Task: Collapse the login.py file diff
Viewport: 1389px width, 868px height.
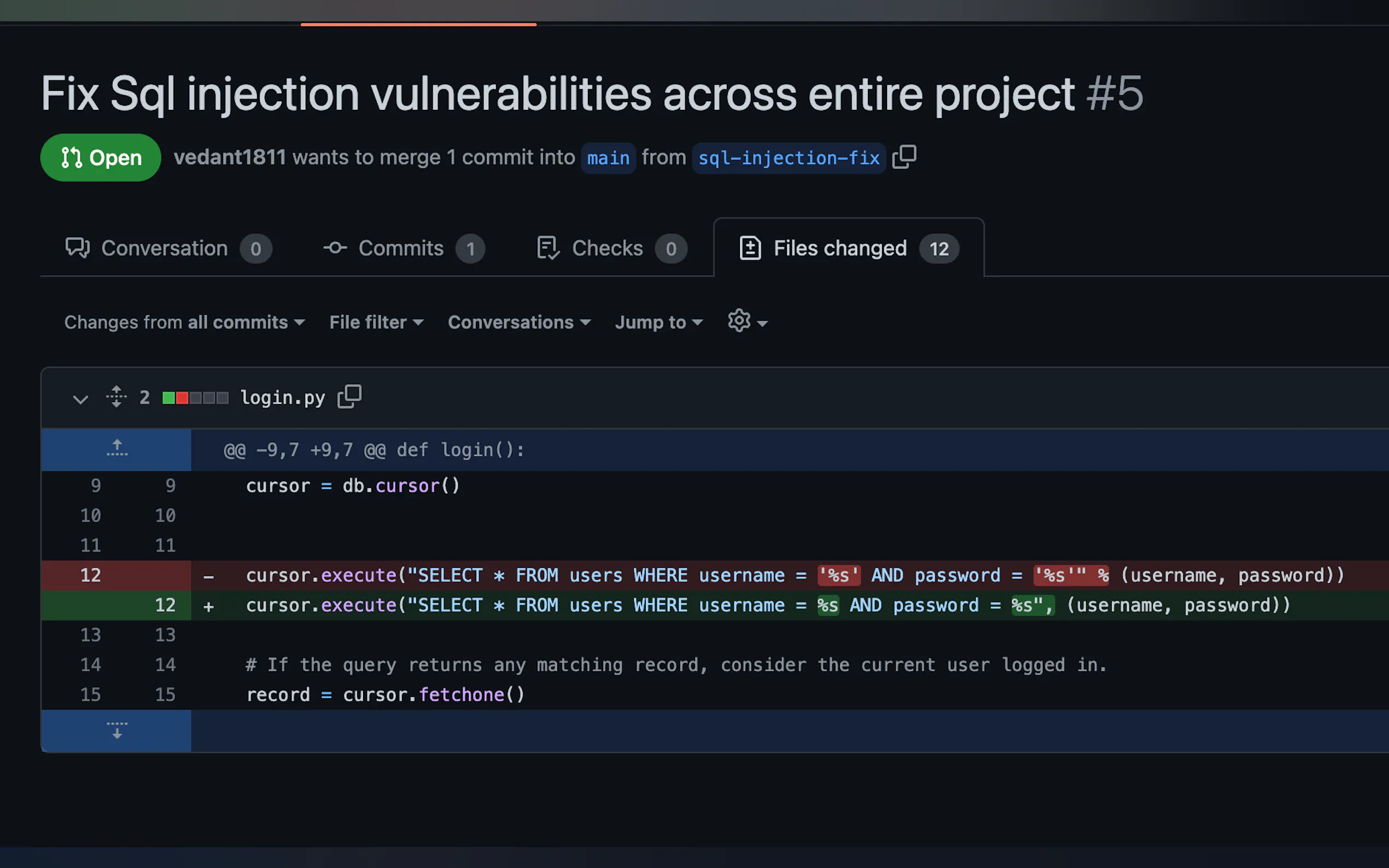Action: click(80, 398)
